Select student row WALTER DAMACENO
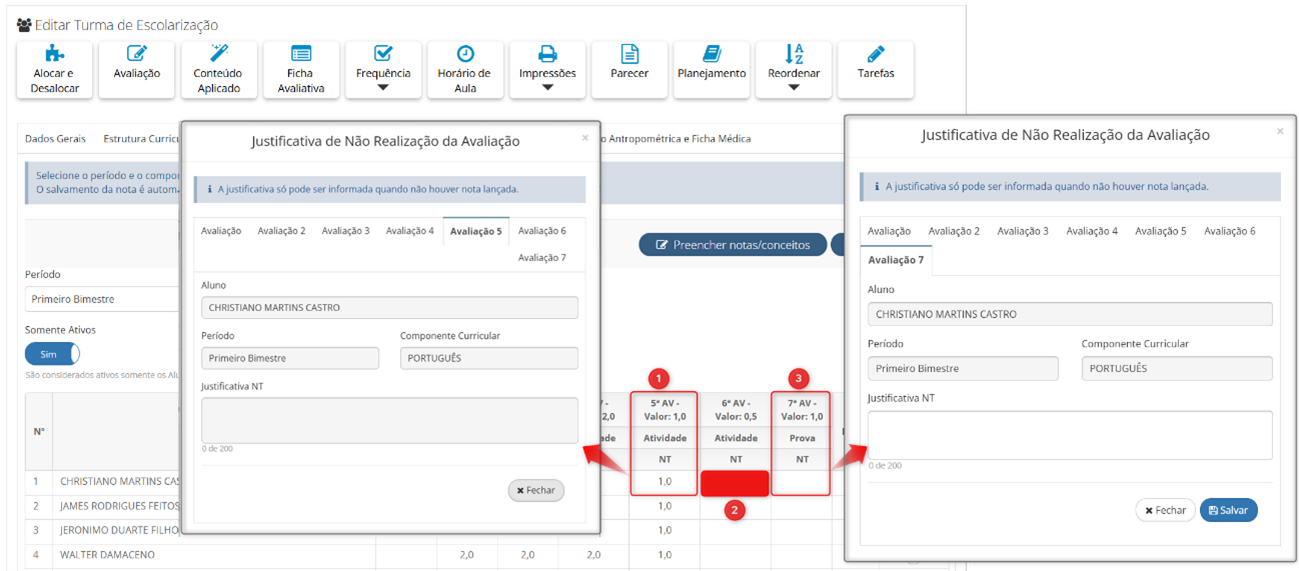The image size is (1299, 571). coord(107,554)
